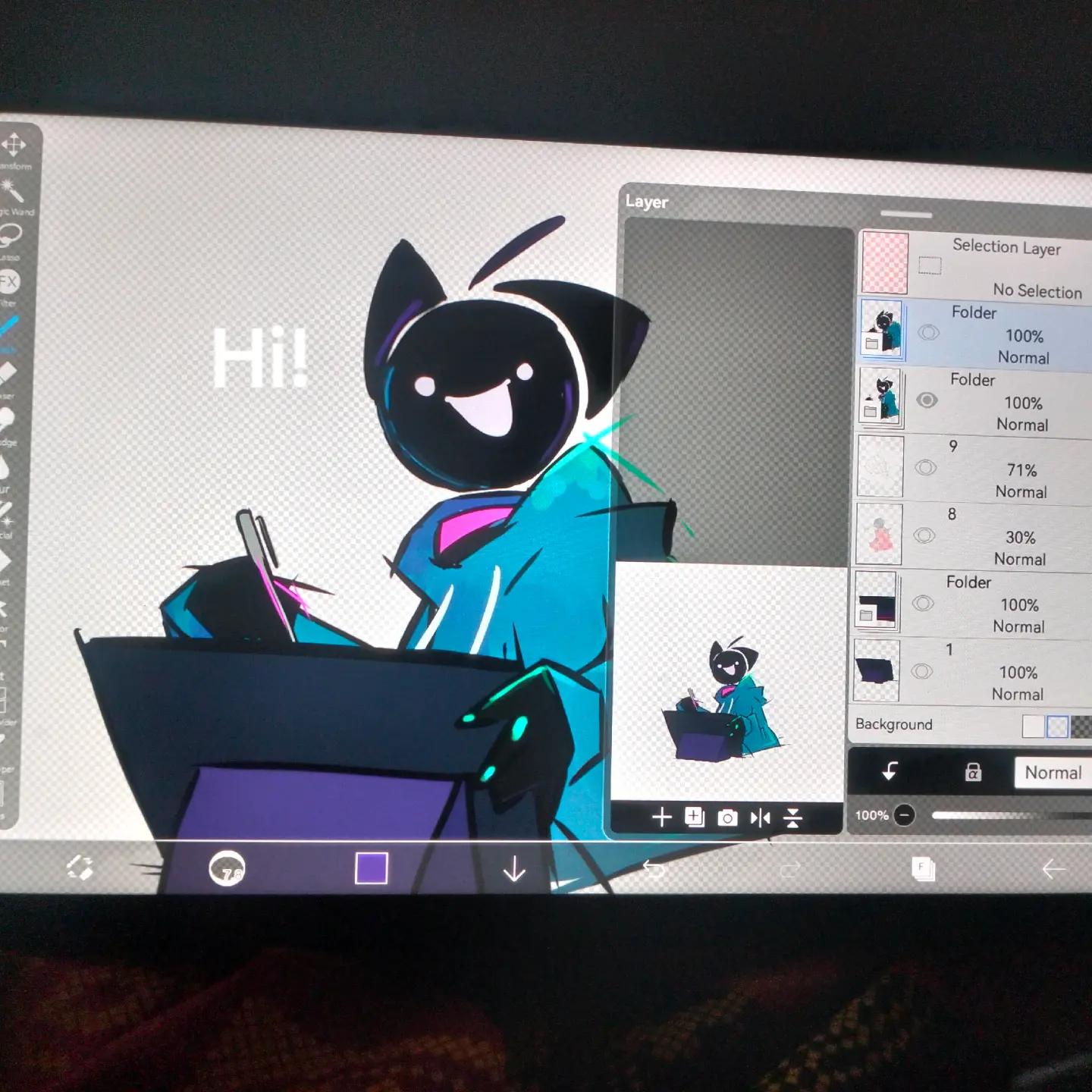Tap the down arrow in bottom bar
1092x1092 pixels.
point(514,868)
